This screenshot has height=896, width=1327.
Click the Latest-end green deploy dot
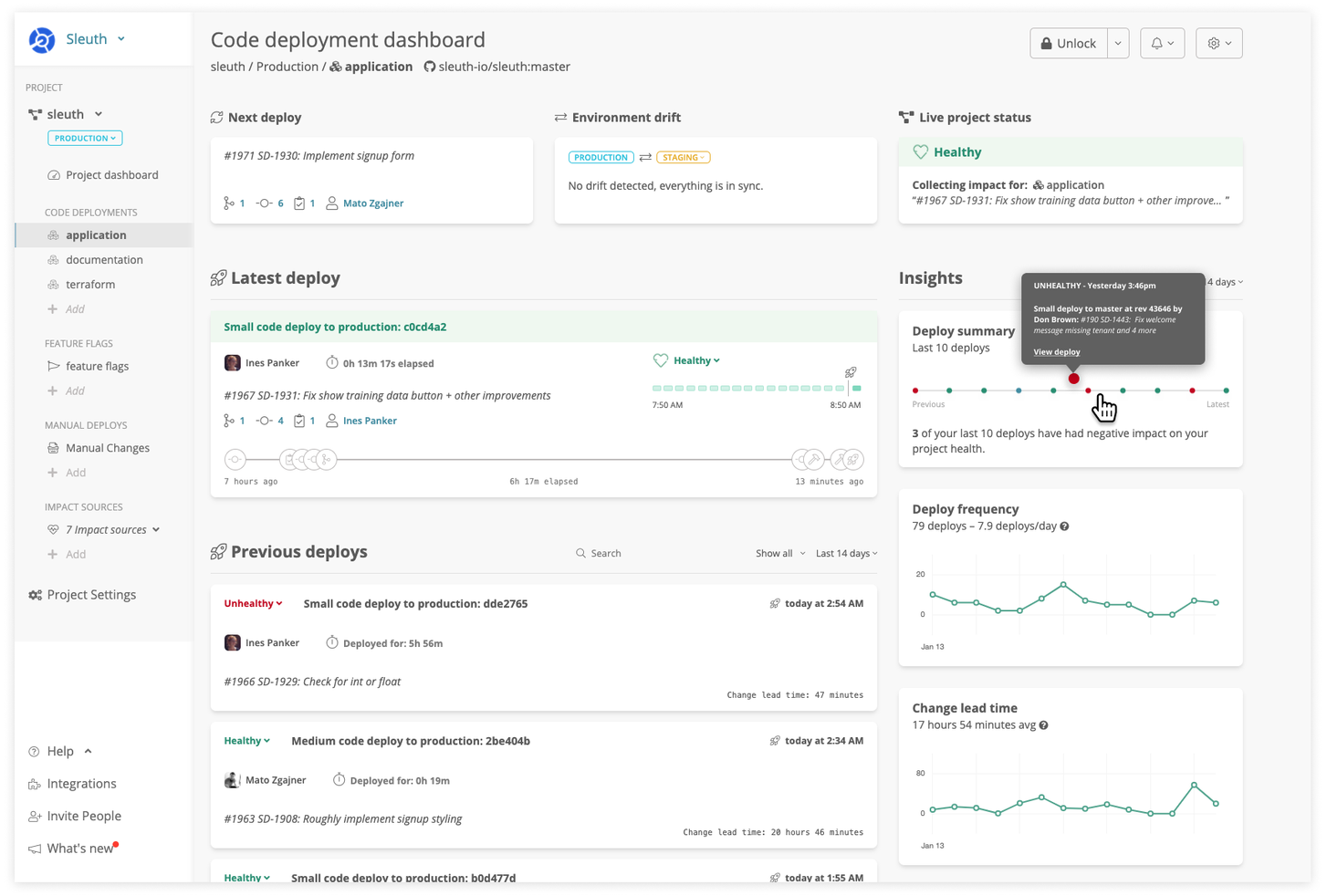[x=1226, y=391]
